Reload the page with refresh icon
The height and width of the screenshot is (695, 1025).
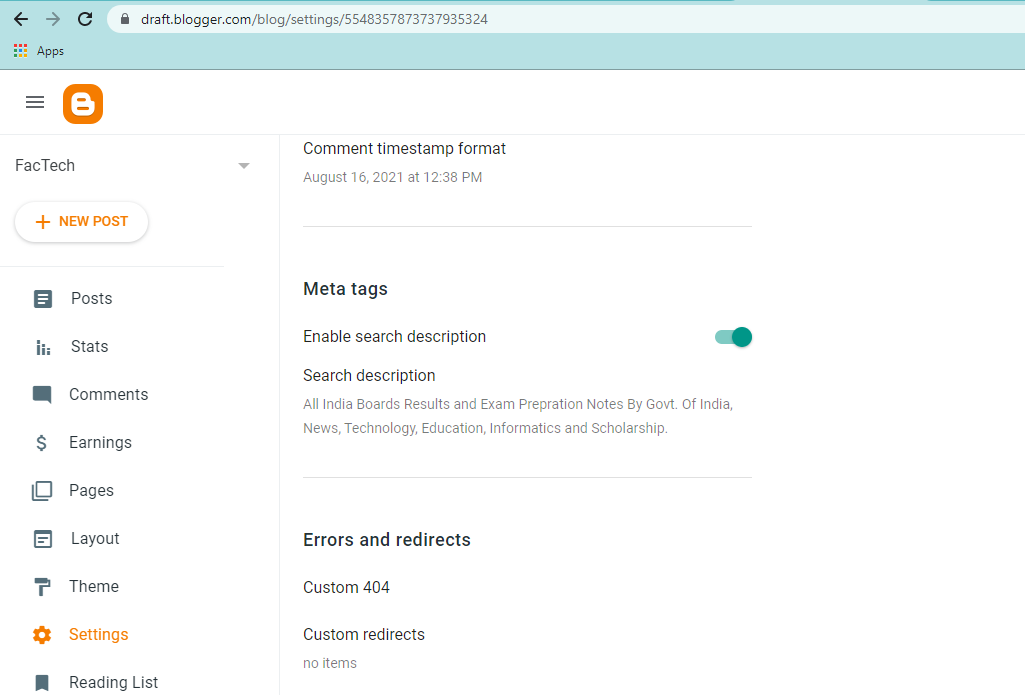(85, 19)
